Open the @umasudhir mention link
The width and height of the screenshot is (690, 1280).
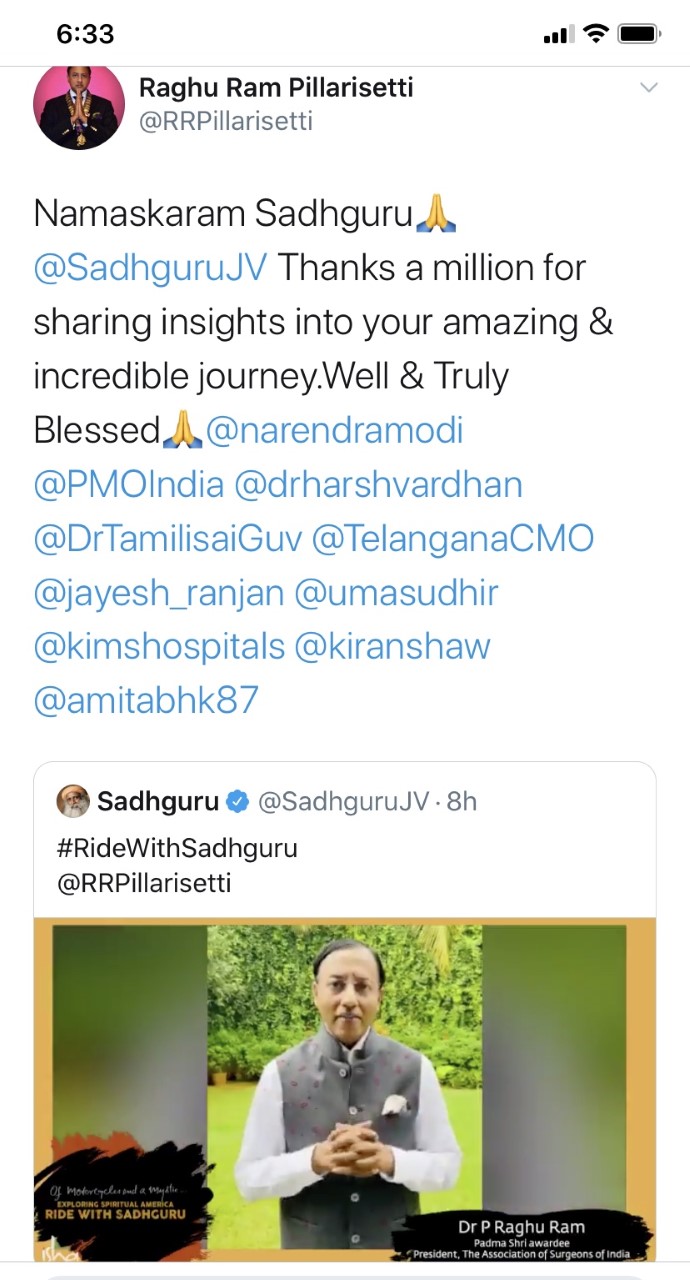pyautogui.click(x=396, y=592)
